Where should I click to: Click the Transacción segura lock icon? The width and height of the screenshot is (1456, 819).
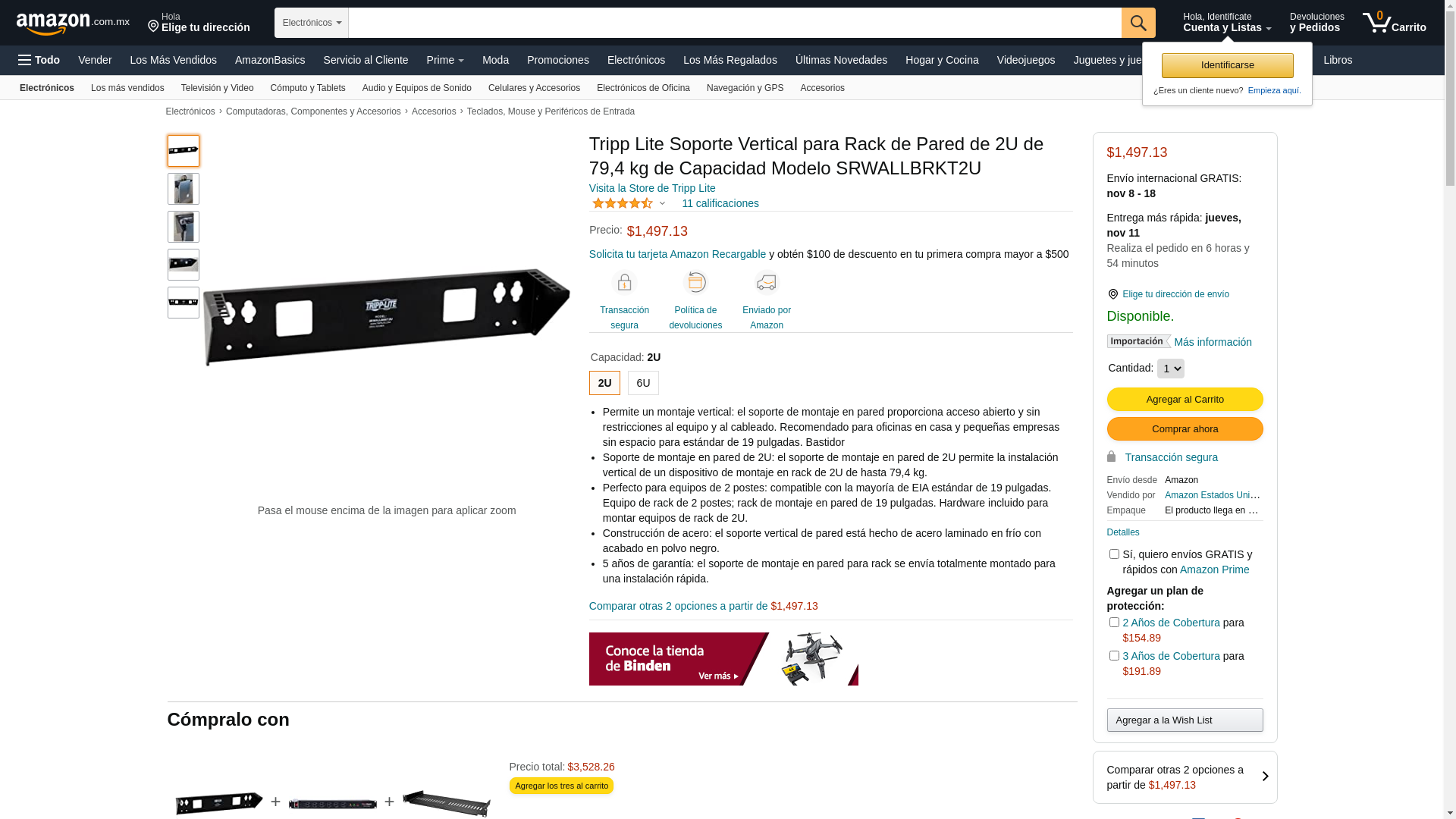pyautogui.click(x=624, y=282)
